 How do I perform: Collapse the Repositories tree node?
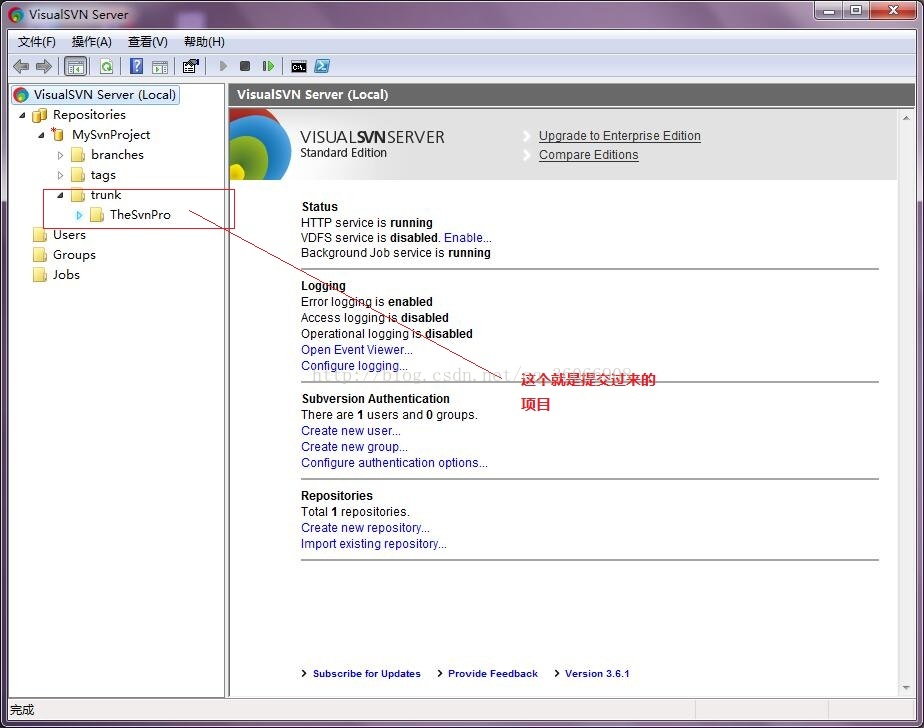[22, 115]
